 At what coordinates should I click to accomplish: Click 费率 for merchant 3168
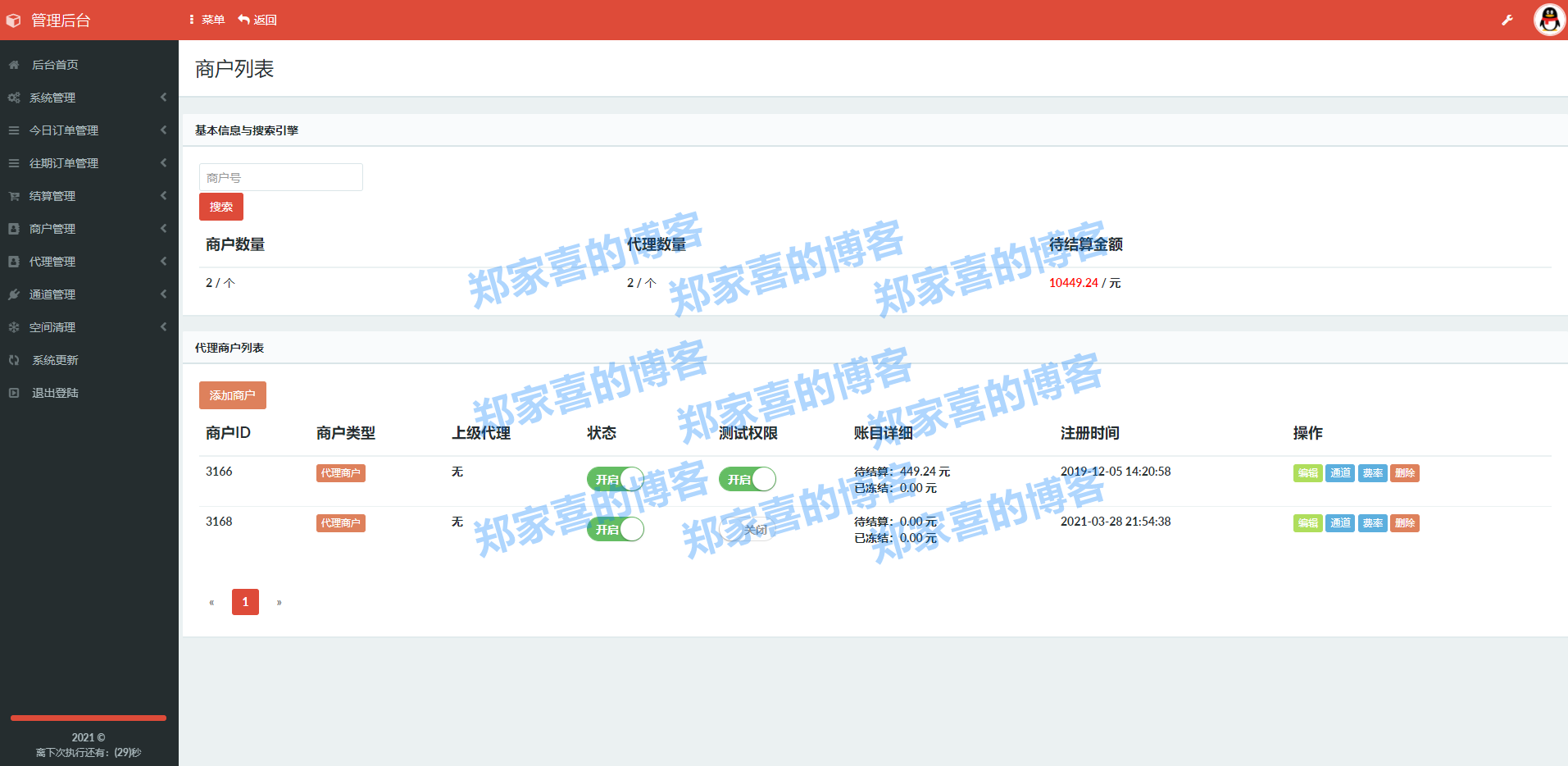click(1373, 523)
